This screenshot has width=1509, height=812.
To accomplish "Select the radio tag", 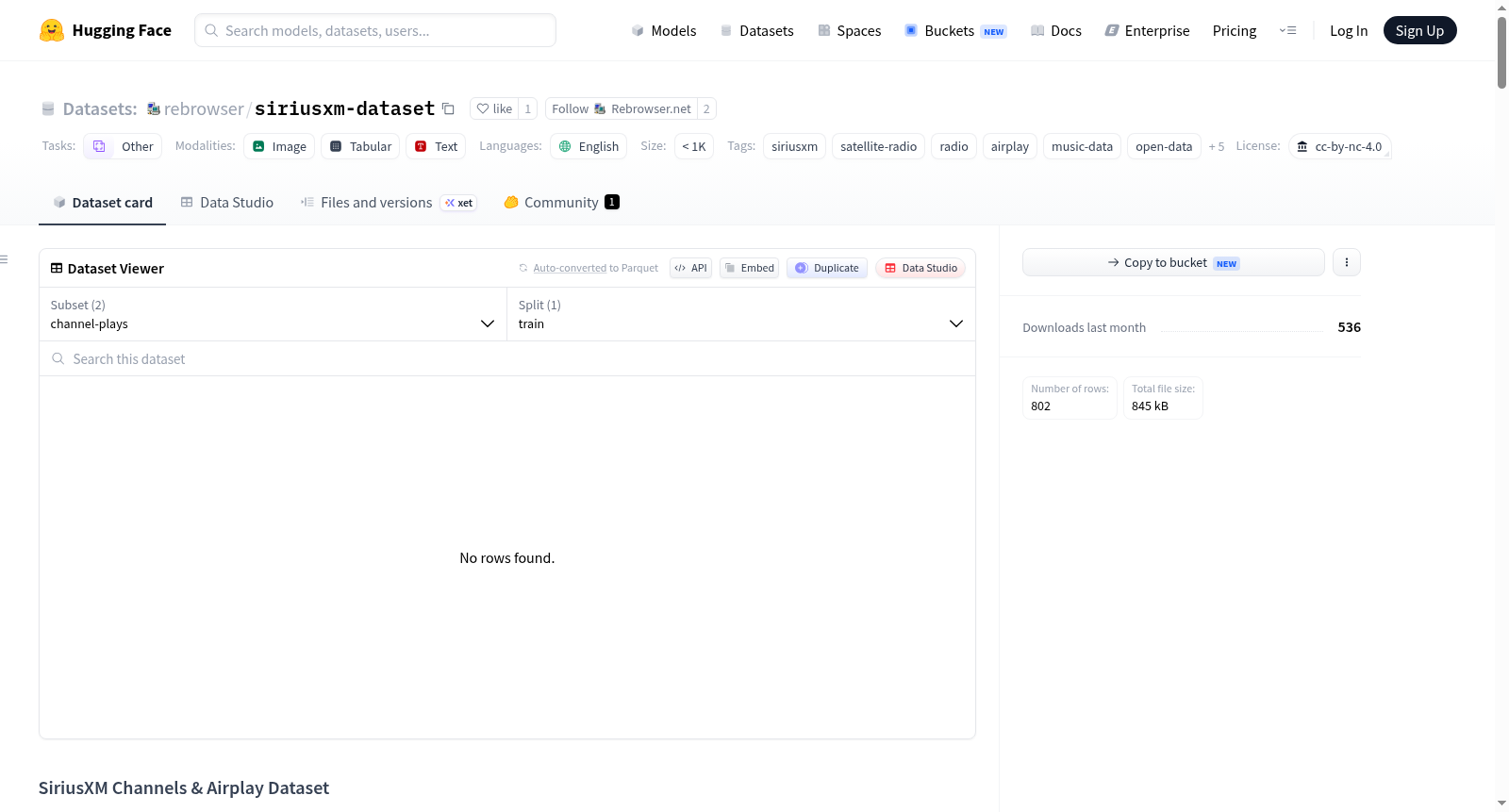I will [x=953, y=146].
